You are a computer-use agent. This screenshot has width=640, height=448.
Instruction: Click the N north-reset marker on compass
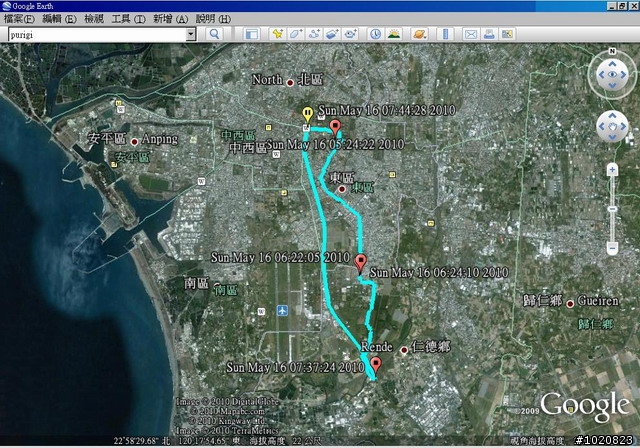612,51
